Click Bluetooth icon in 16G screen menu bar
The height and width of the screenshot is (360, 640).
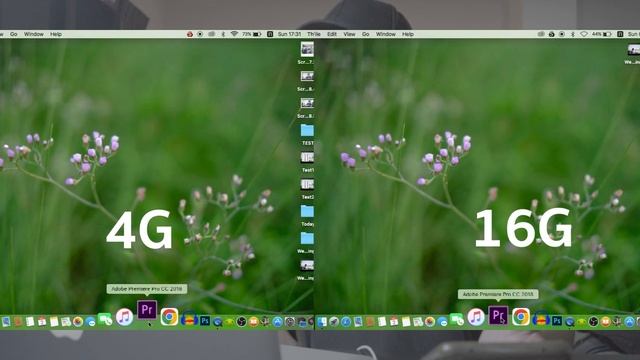coord(573,34)
